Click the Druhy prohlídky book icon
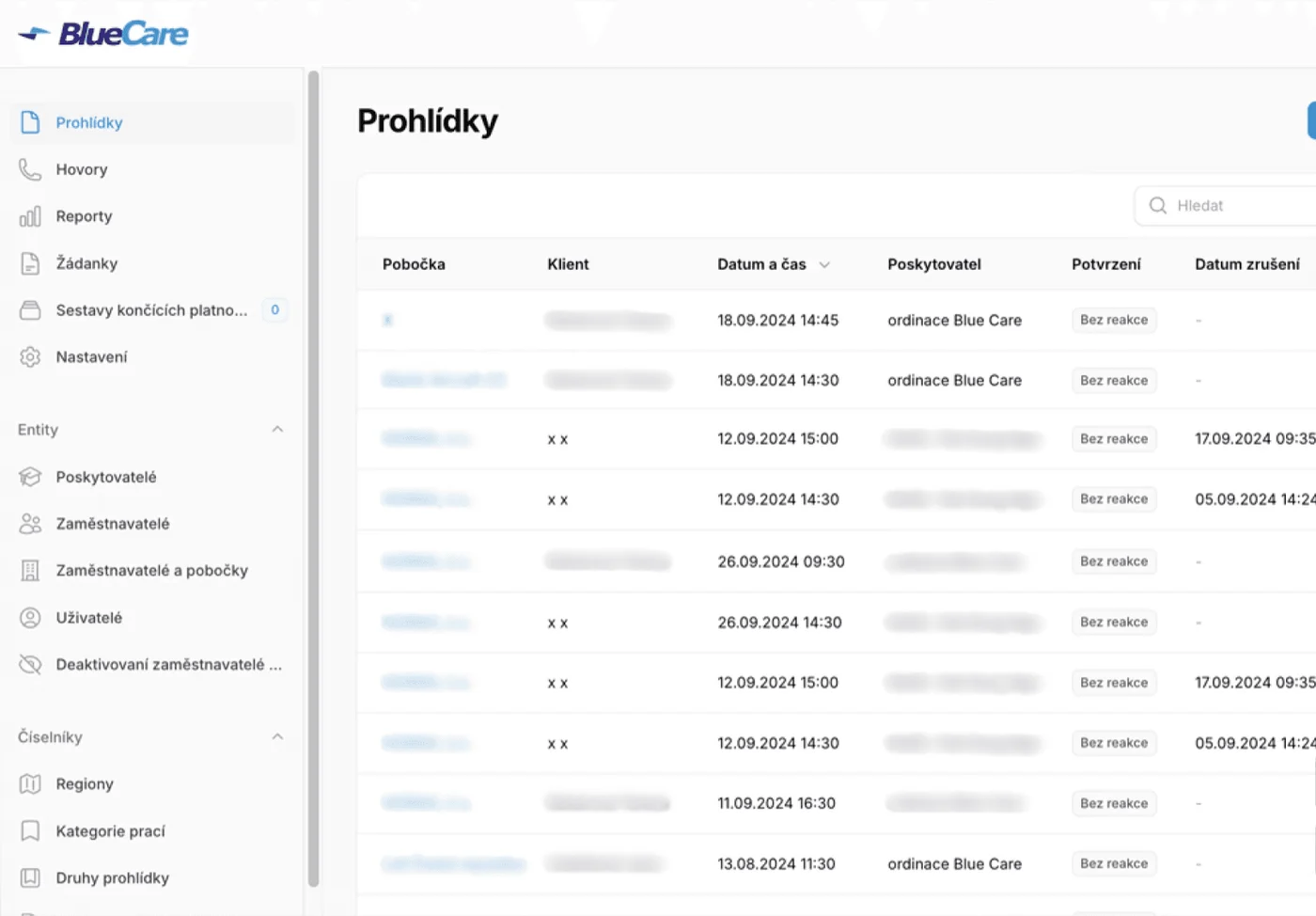 (x=30, y=877)
